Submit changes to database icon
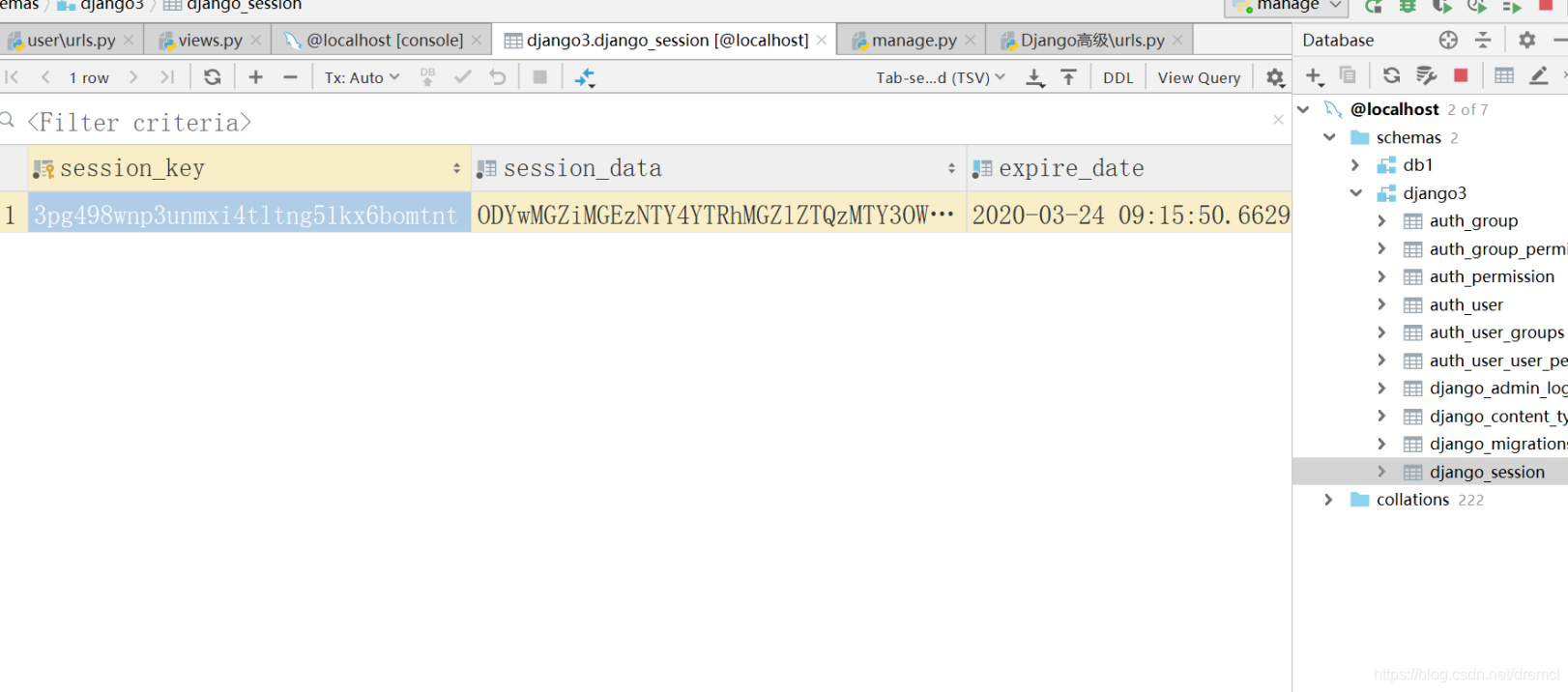The height and width of the screenshot is (692, 1568). click(x=427, y=77)
